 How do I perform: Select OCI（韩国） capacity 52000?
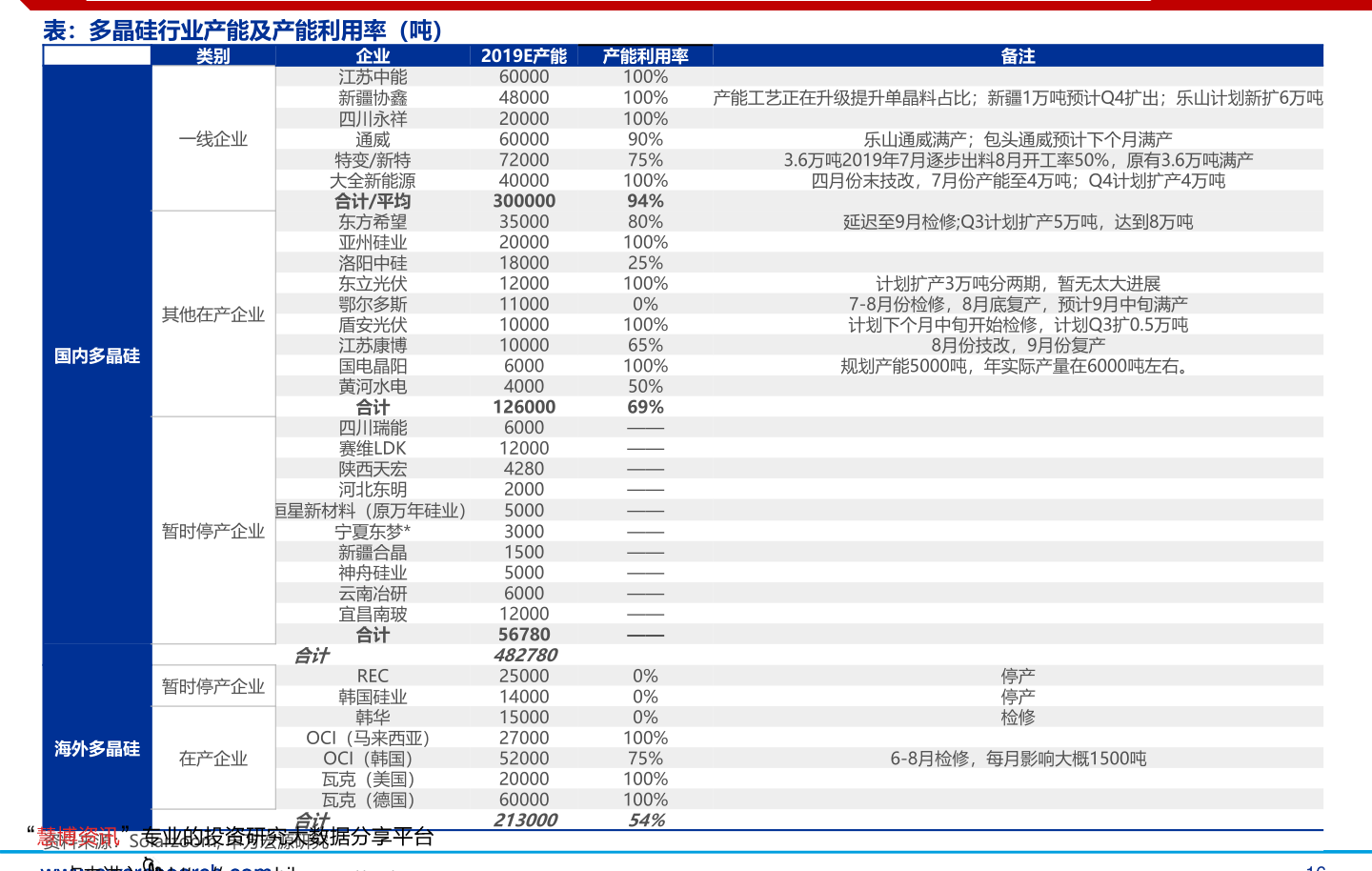524,759
